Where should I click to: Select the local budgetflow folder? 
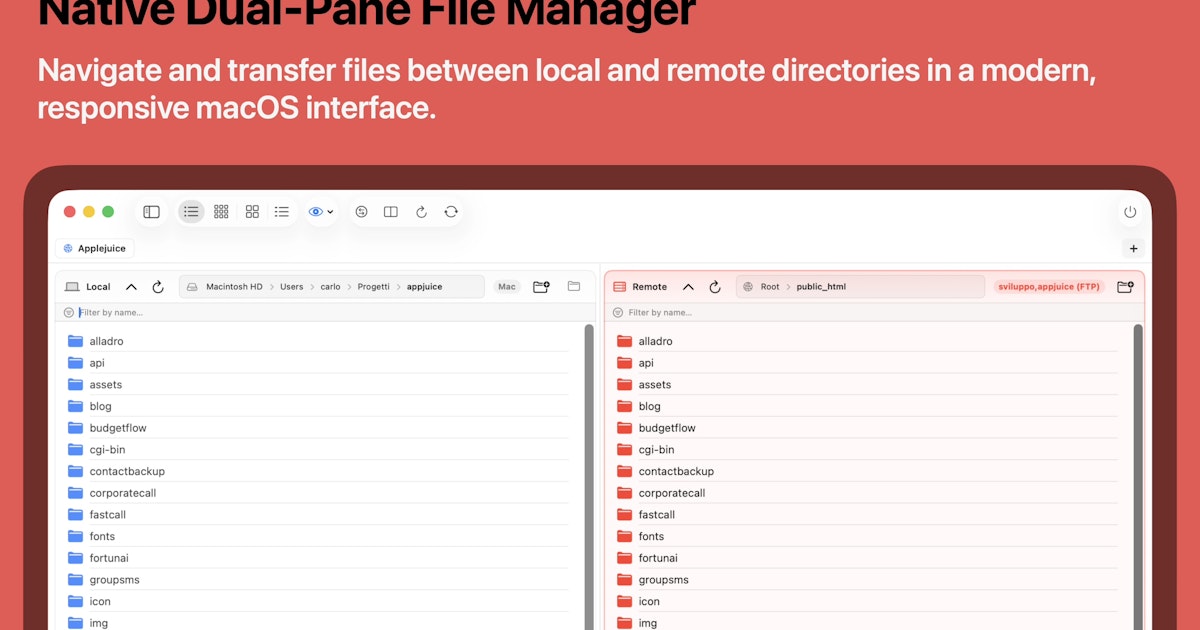point(318,428)
